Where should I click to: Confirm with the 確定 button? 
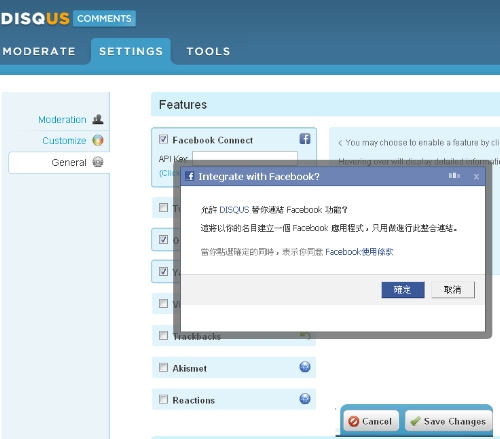pyautogui.click(x=403, y=290)
